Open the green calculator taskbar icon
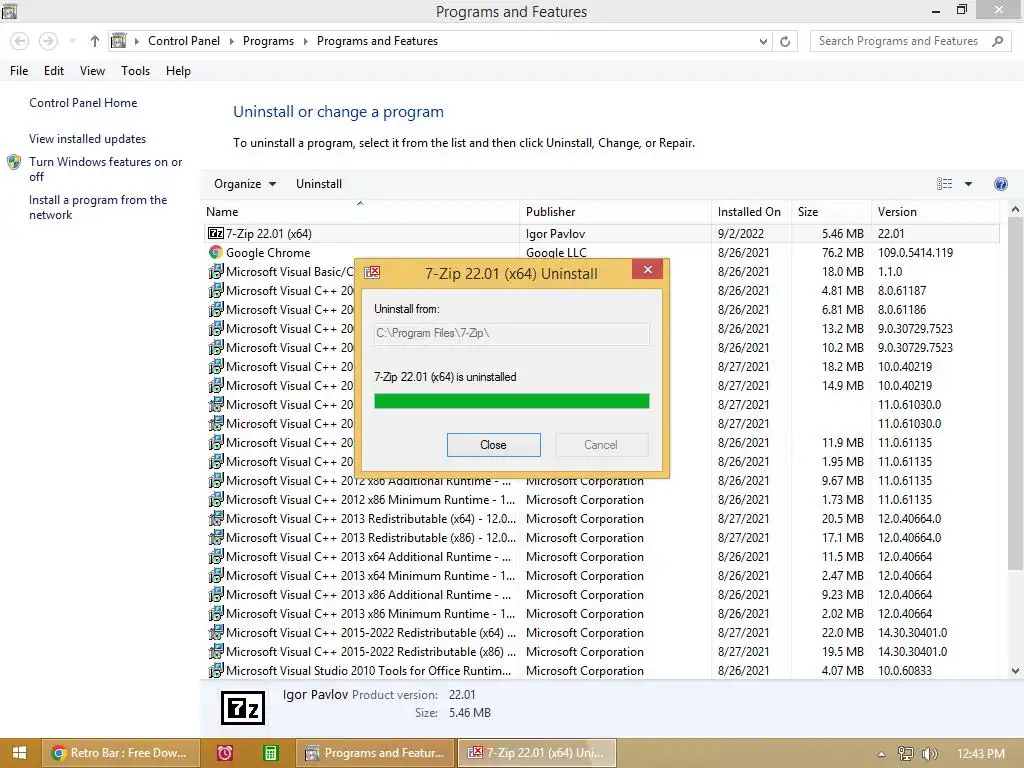The height and width of the screenshot is (768, 1024). 270,753
